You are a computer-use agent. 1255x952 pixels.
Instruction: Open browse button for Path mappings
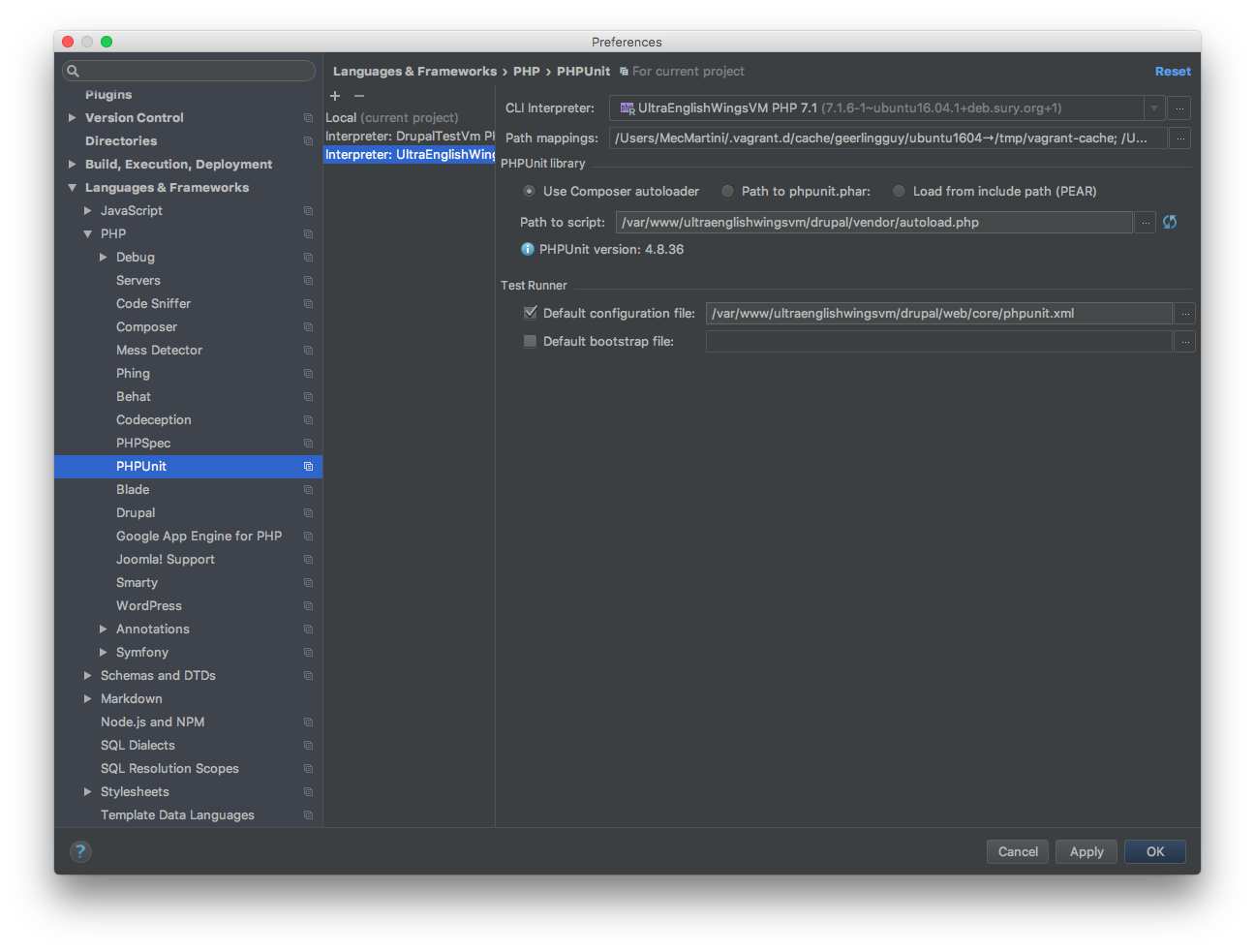pos(1179,138)
